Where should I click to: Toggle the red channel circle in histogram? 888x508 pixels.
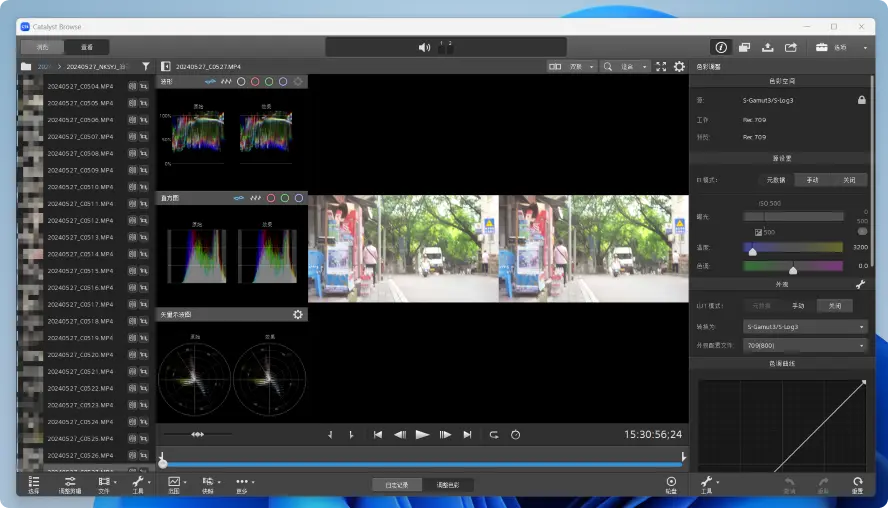(x=271, y=198)
